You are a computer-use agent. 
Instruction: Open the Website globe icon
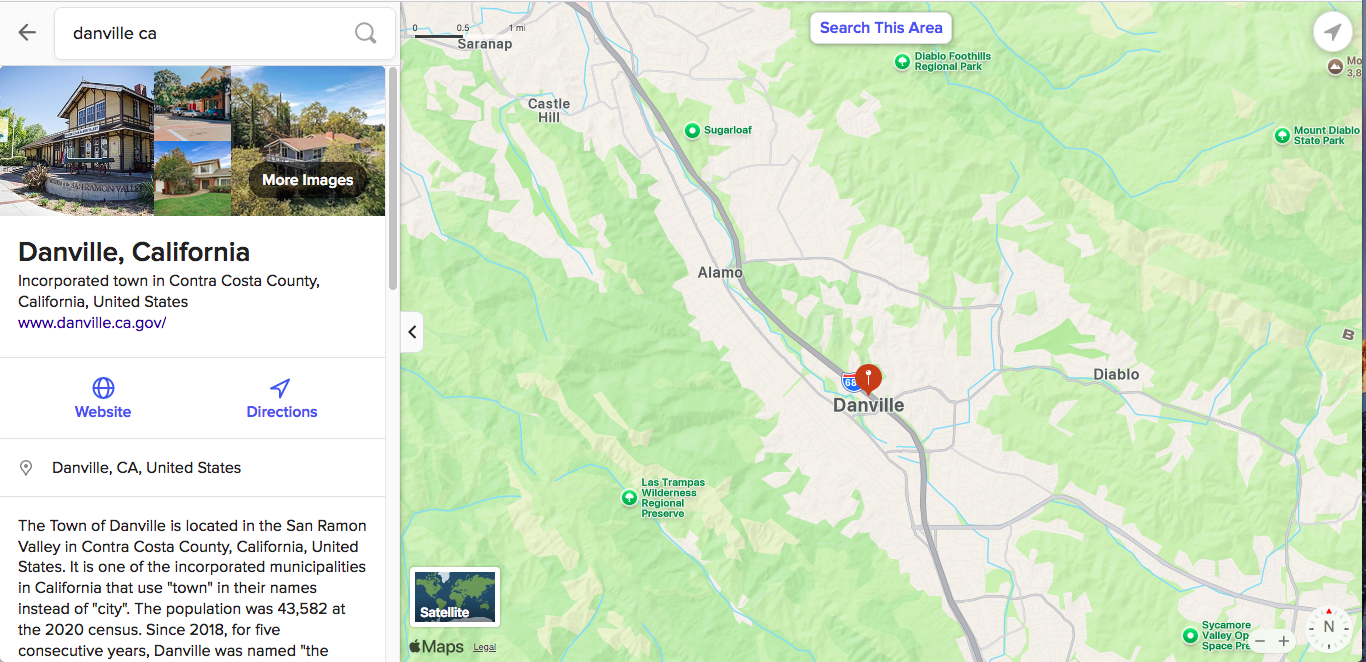click(x=103, y=388)
